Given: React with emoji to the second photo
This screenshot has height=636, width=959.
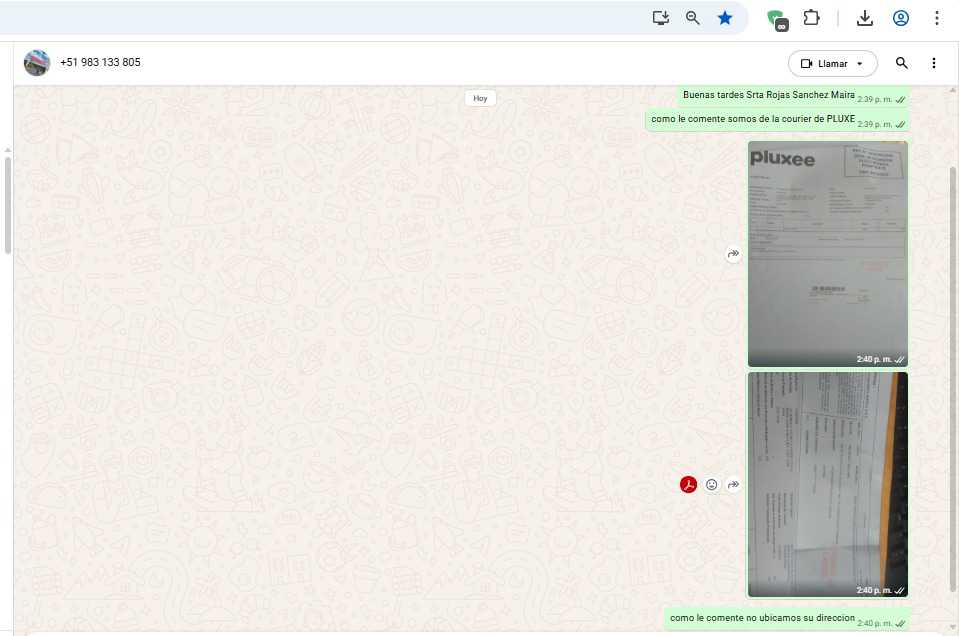Looking at the screenshot, I should (x=712, y=485).
